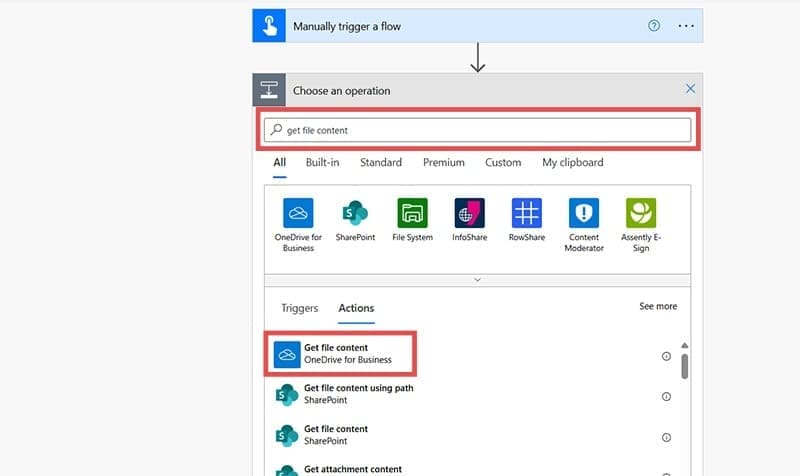Show info for SharePoint Get file content

(666, 437)
